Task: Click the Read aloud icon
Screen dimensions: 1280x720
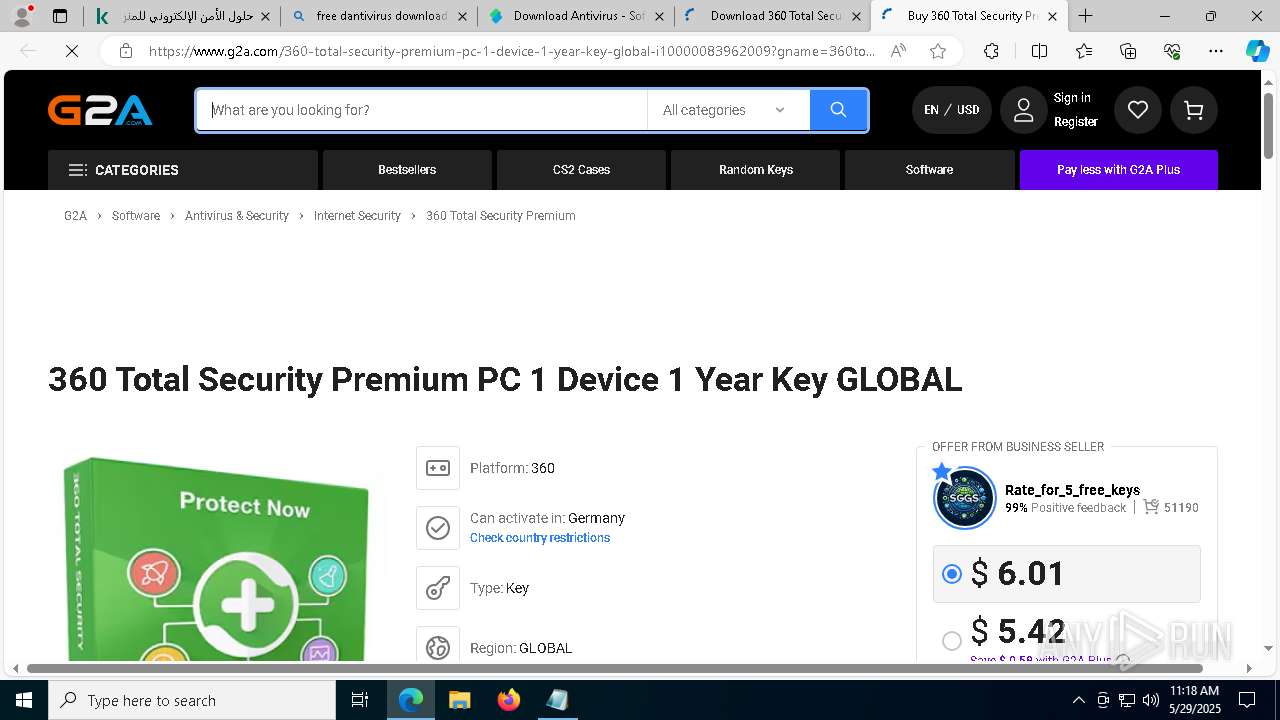Action: pyautogui.click(x=898, y=51)
